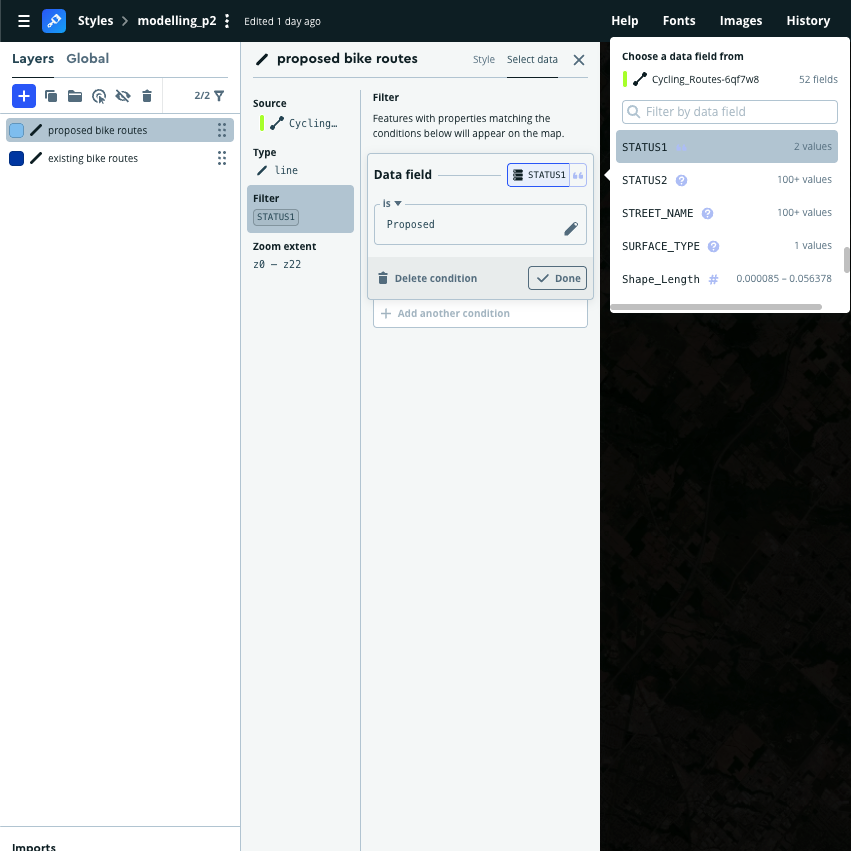Screen dimensions: 851x851
Task: Click the light blue proposed bike routes swatch
Action: [16, 130]
